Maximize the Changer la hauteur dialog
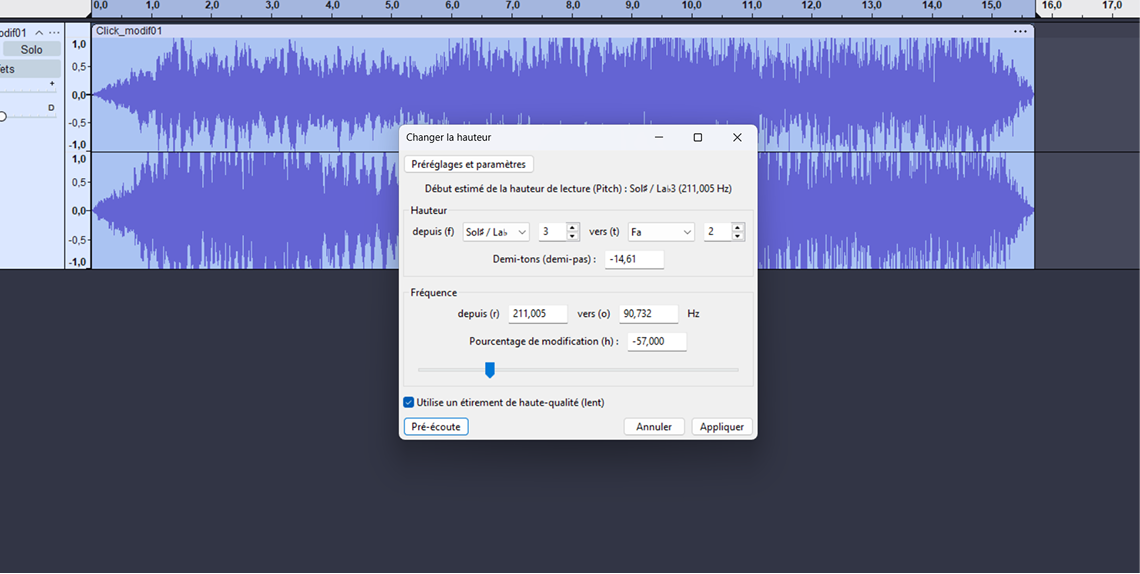The height and width of the screenshot is (574, 1140). [x=698, y=137]
